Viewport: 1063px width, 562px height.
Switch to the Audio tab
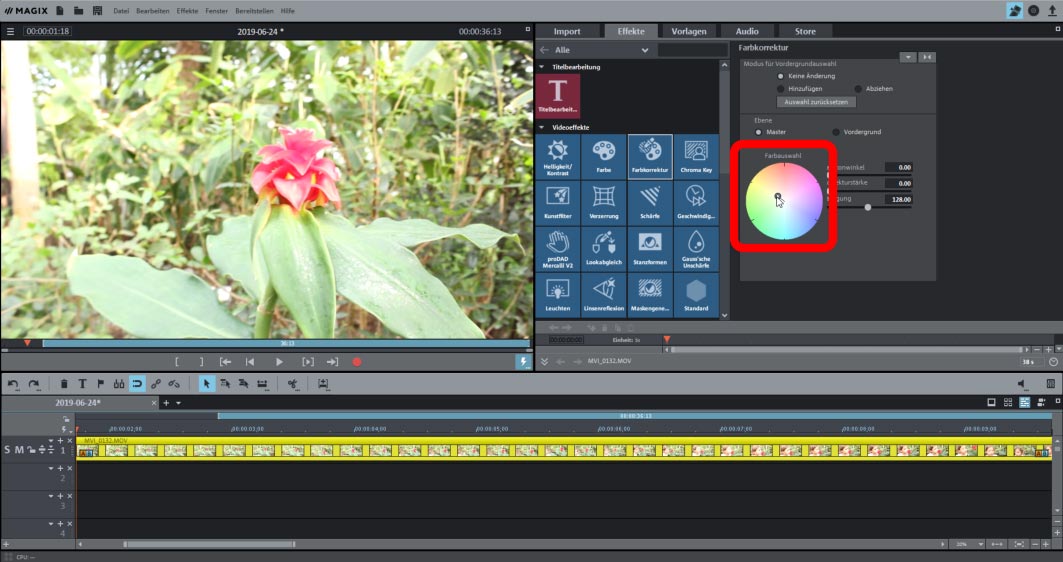(747, 31)
